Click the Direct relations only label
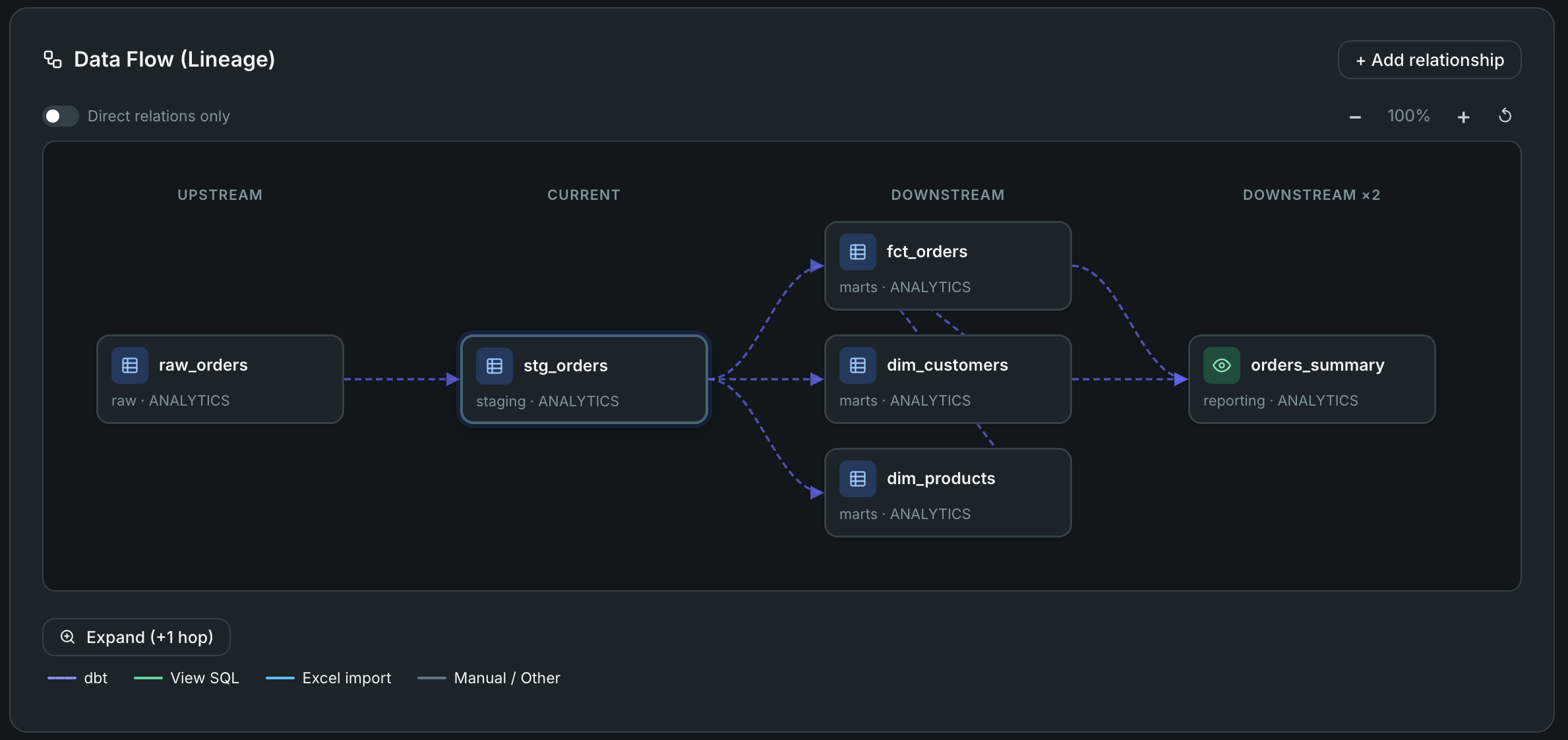This screenshot has width=1568, height=740. pos(159,116)
